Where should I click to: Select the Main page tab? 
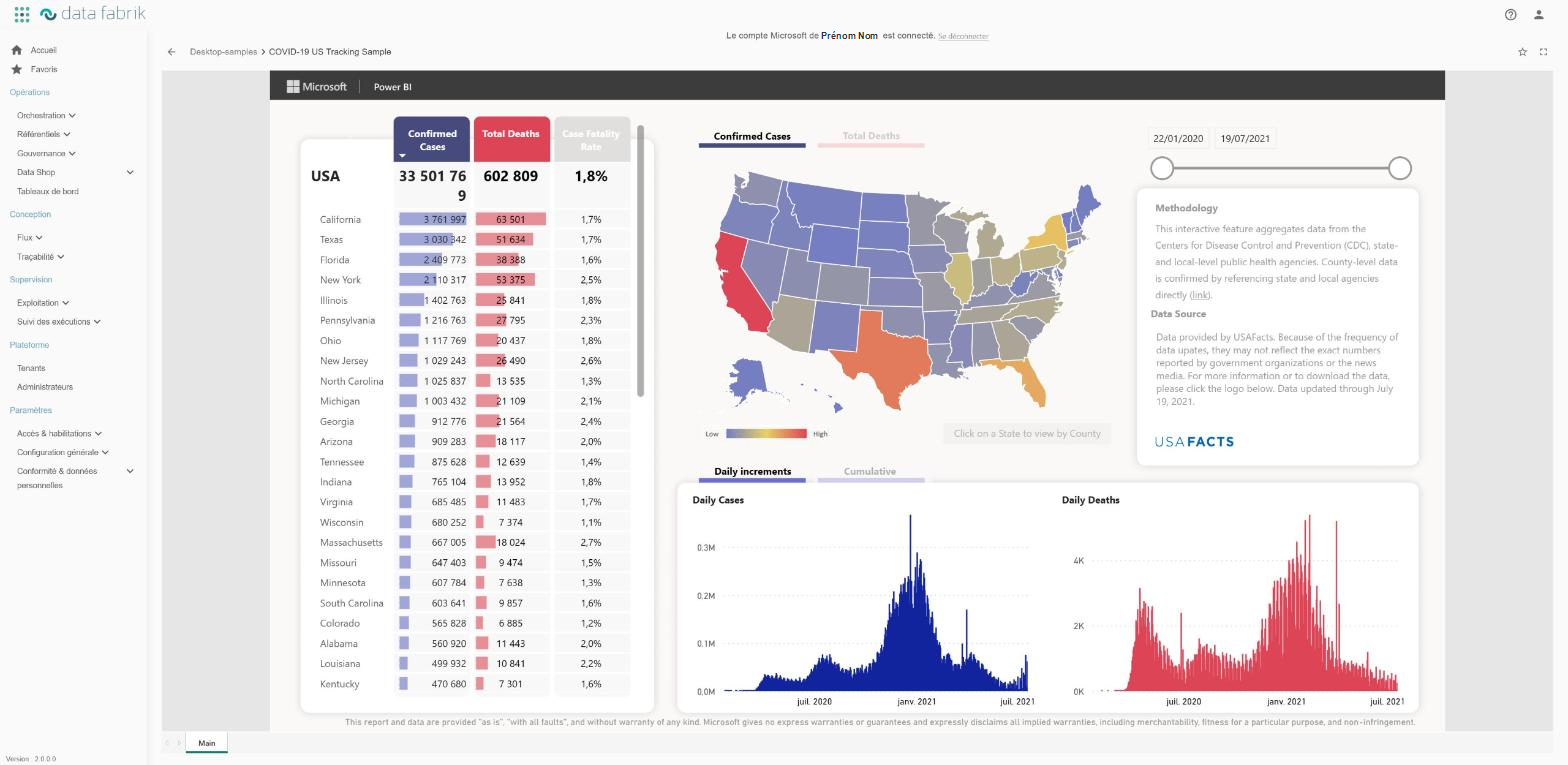click(207, 743)
